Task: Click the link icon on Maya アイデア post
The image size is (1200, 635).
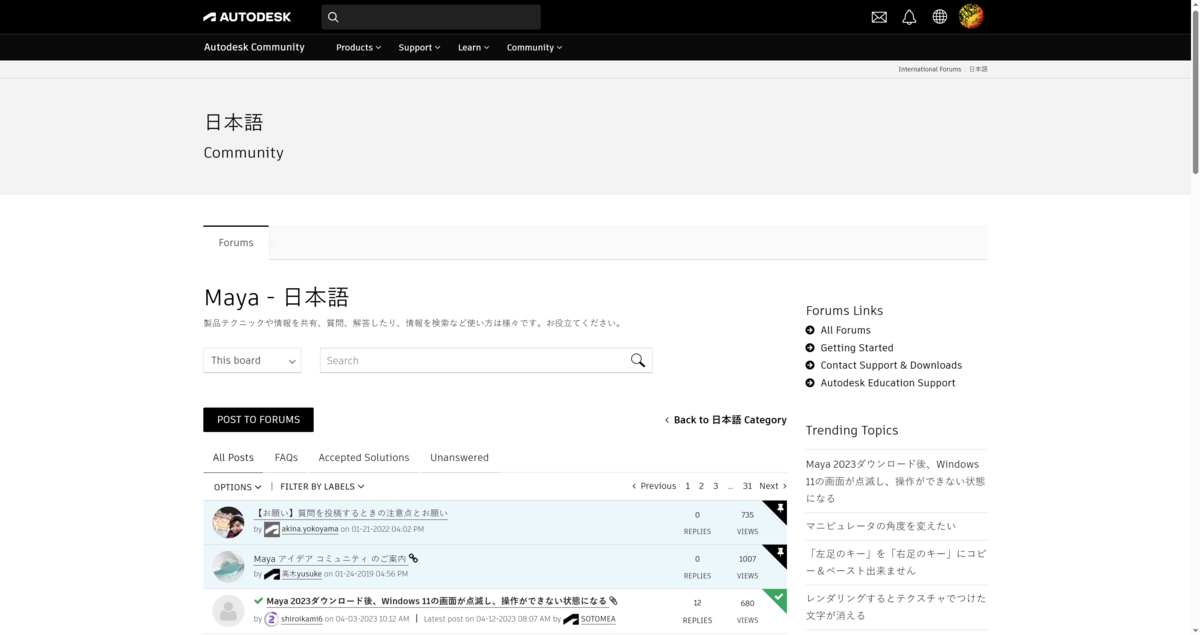Action: click(413, 558)
